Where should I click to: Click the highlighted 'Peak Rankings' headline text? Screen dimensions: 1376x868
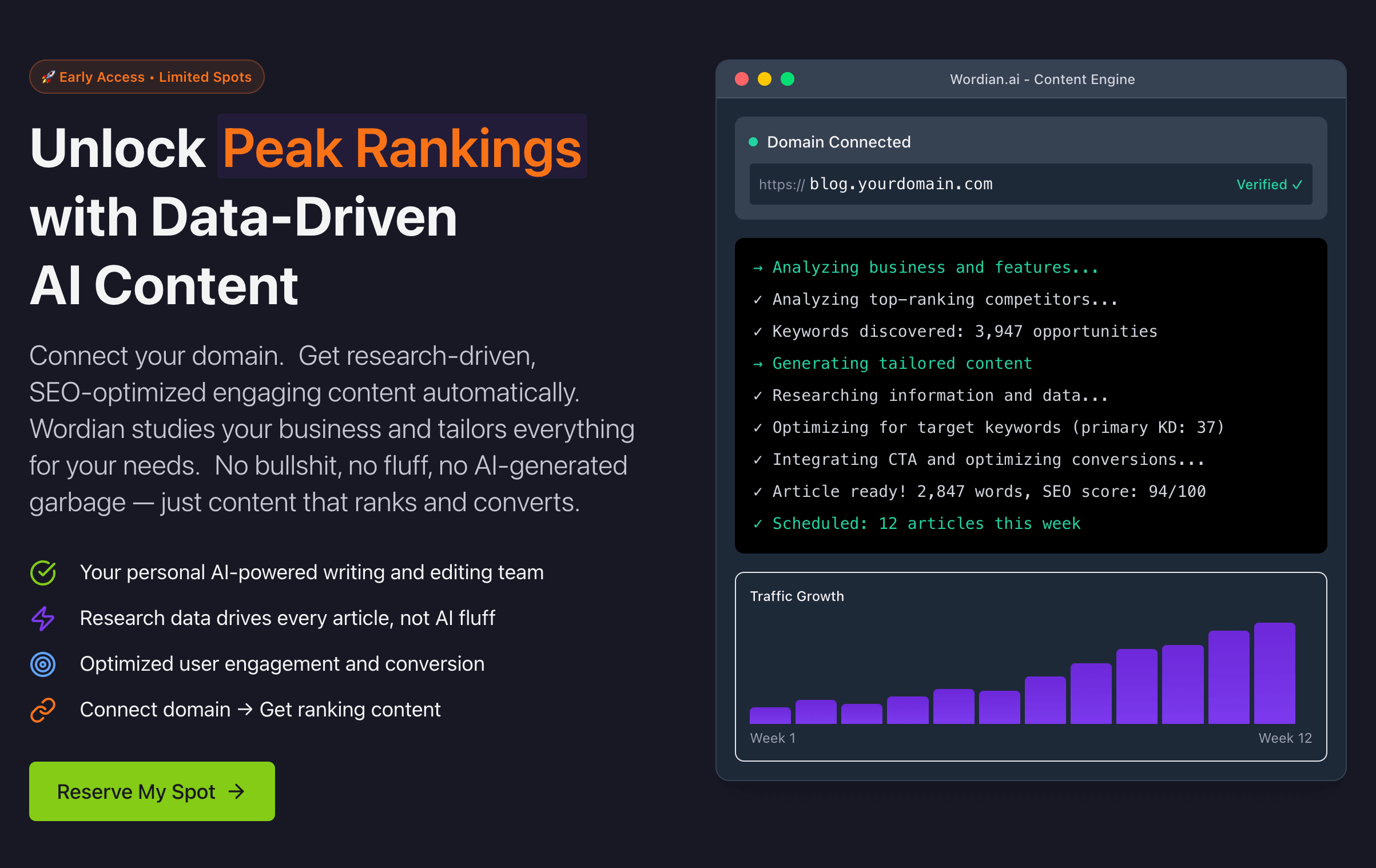(401, 148)
